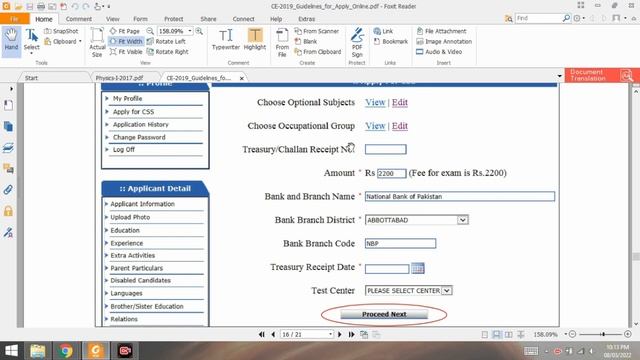Open the Test Center dropdown
This screenshot has width=640, height=360.
point(447,291)
